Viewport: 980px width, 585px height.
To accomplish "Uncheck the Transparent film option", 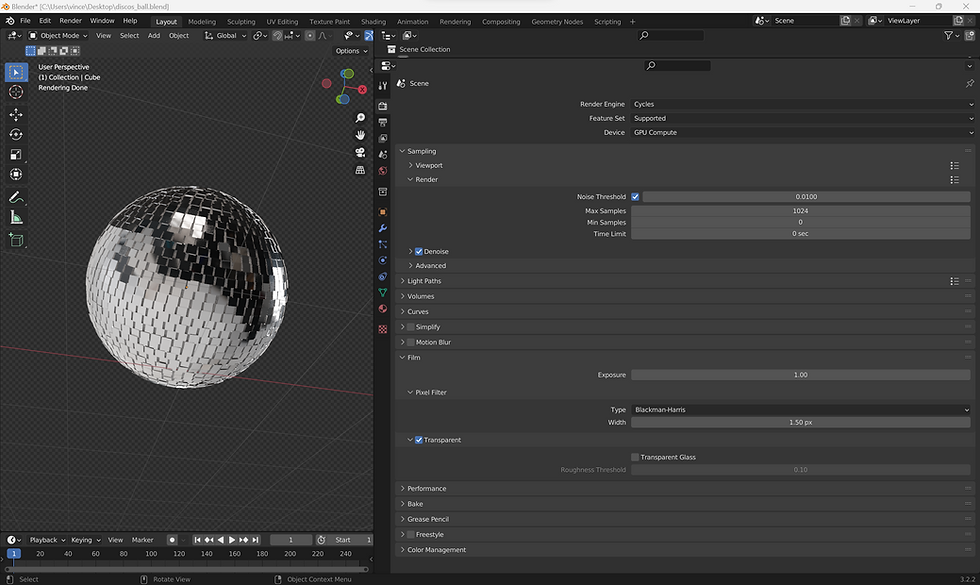I will [419, 440].
